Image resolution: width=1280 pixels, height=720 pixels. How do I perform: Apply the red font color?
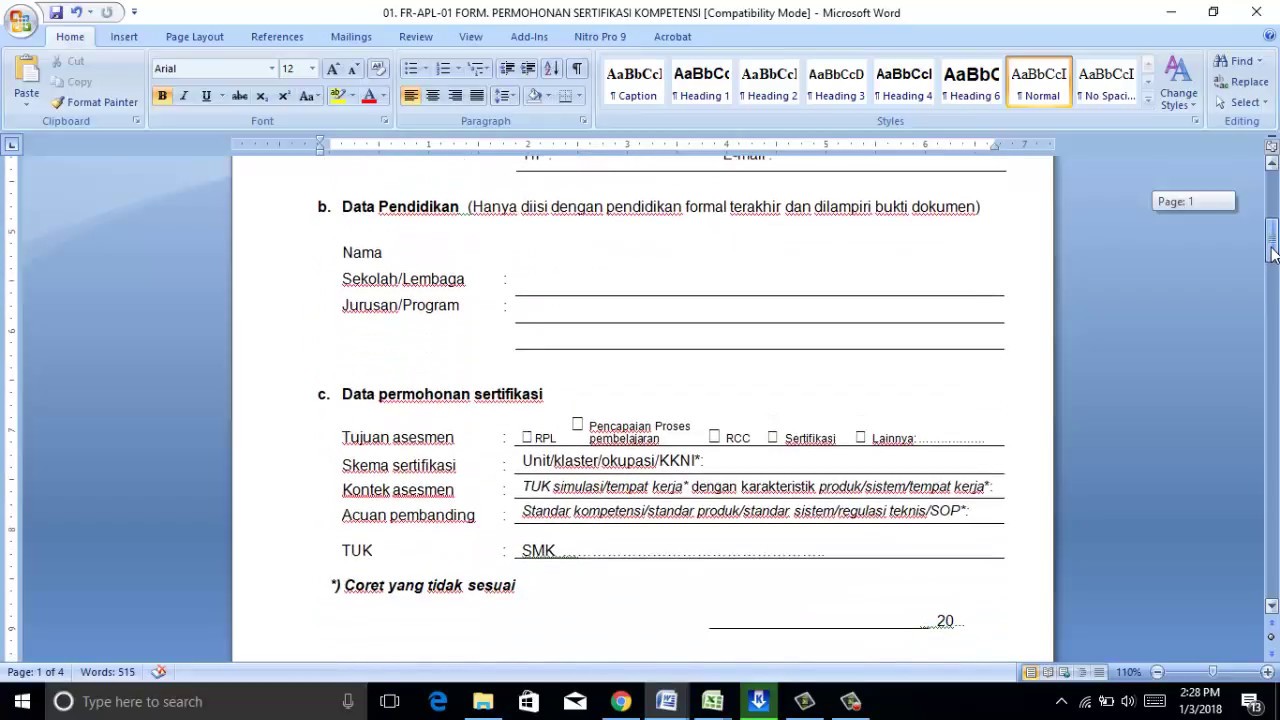click(369, 96)
